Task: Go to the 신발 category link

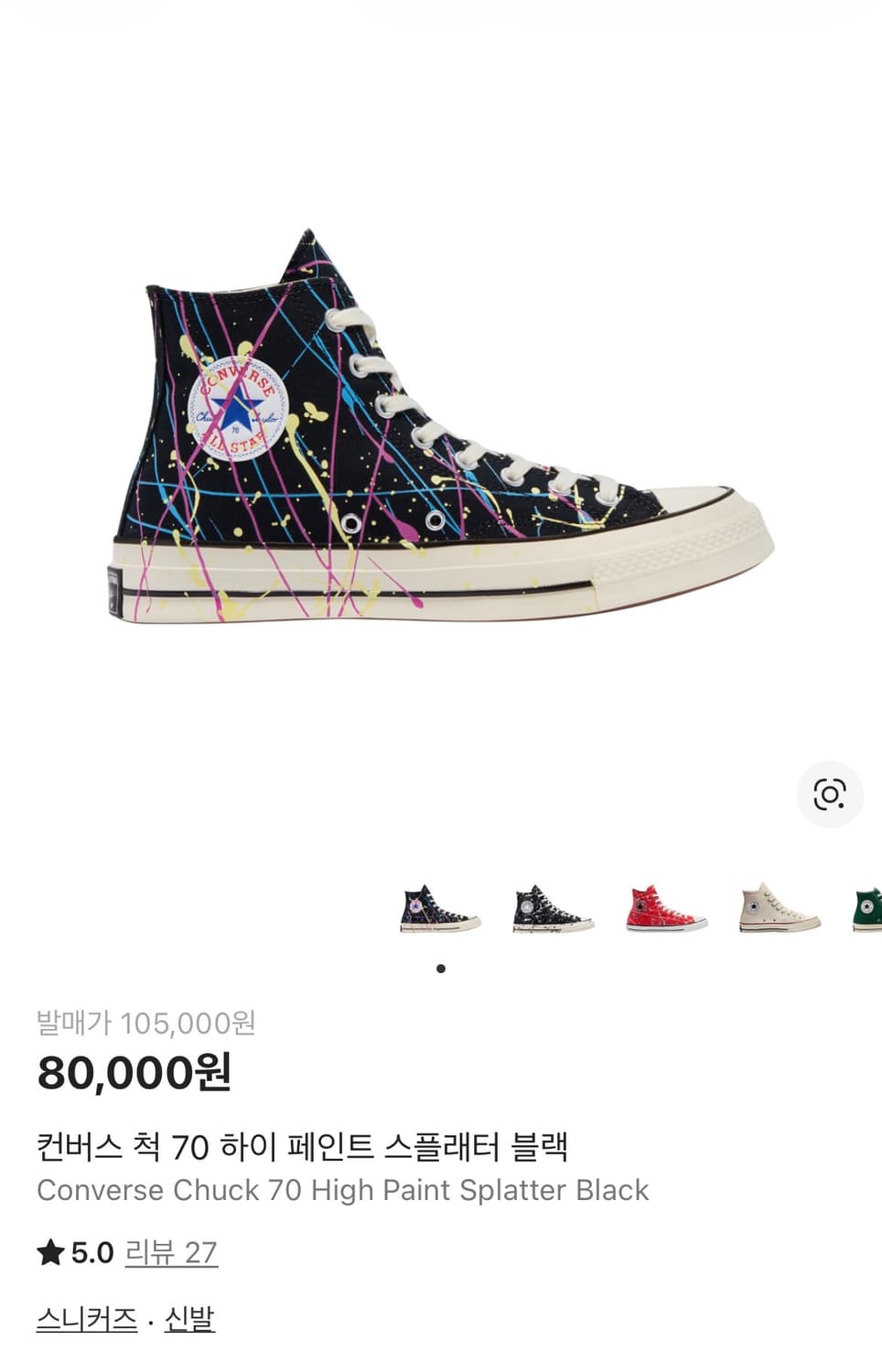Action: 189,1319
